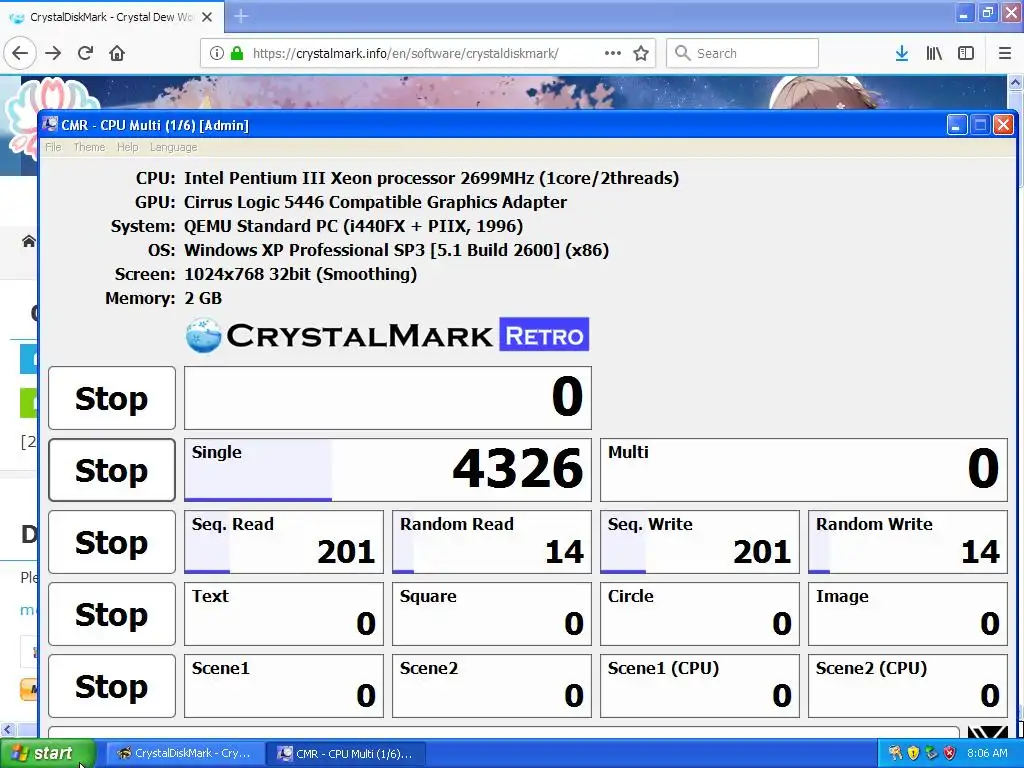Click the Windows XP Professional SP3 text
Image resolution: width=1024 pixels, height=768 pixels.
click(396, 250)
